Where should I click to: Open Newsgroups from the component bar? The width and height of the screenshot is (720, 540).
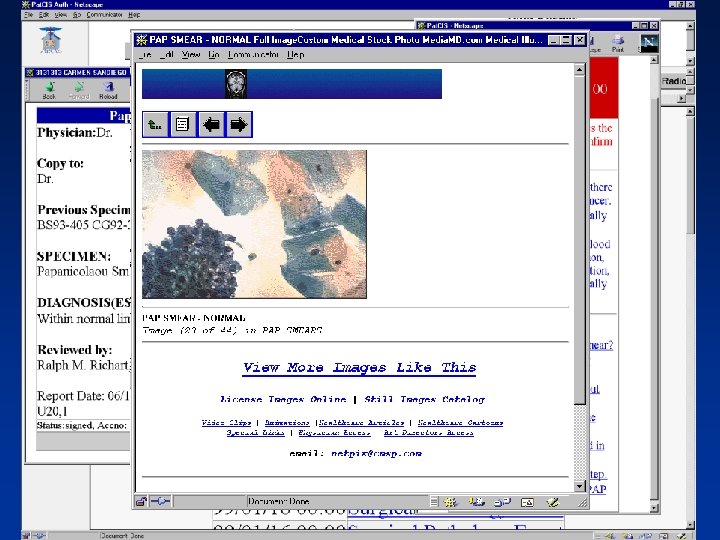(x=502, y=502)
